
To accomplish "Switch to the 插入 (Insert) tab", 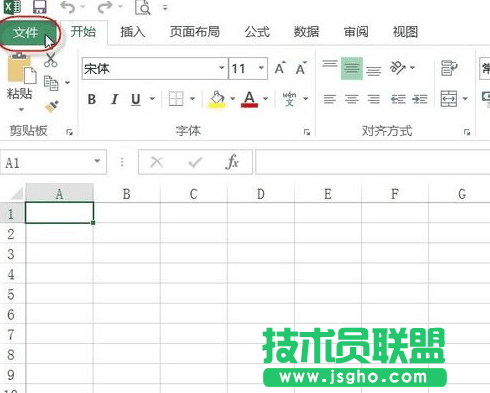I will tap(132, 32).
